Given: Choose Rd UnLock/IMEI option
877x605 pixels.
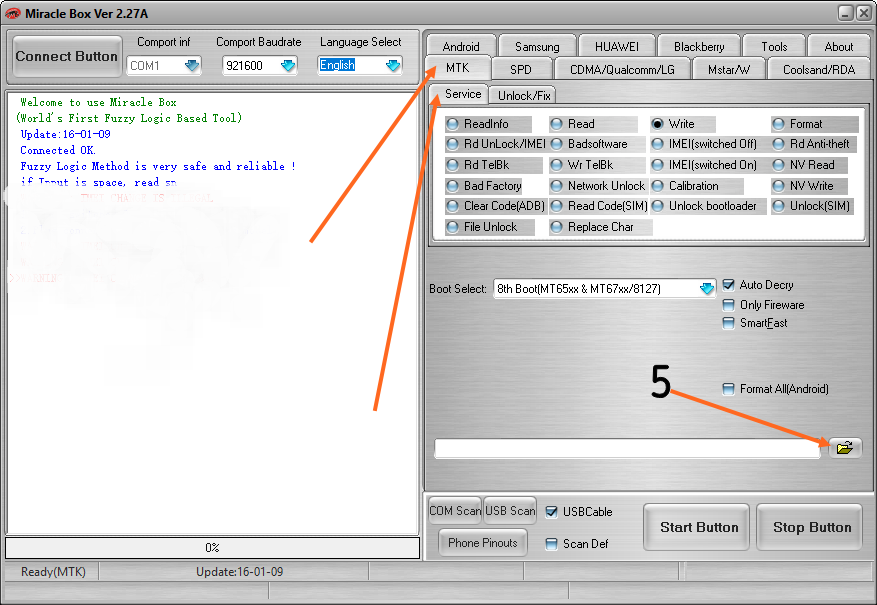Looking at the screenshot, I should [x=497, y=144].
